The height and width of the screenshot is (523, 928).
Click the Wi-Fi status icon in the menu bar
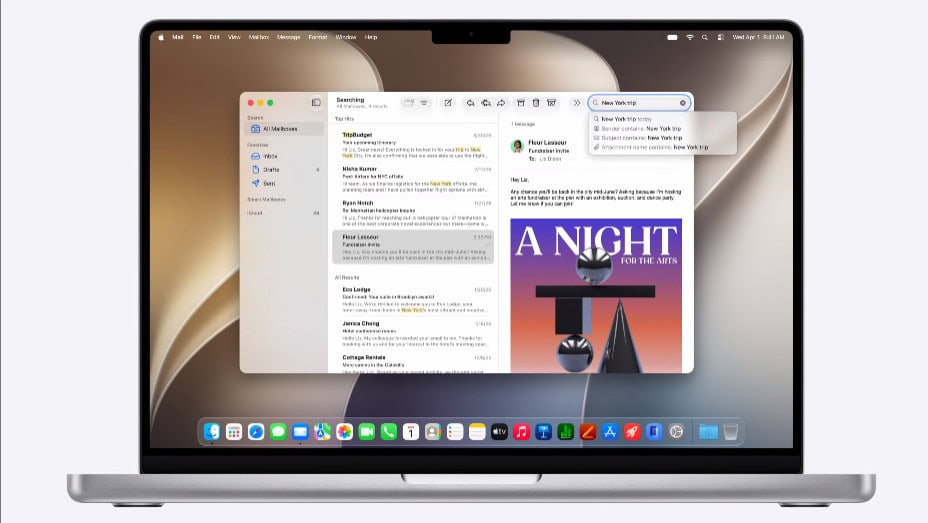pos(689,37)
